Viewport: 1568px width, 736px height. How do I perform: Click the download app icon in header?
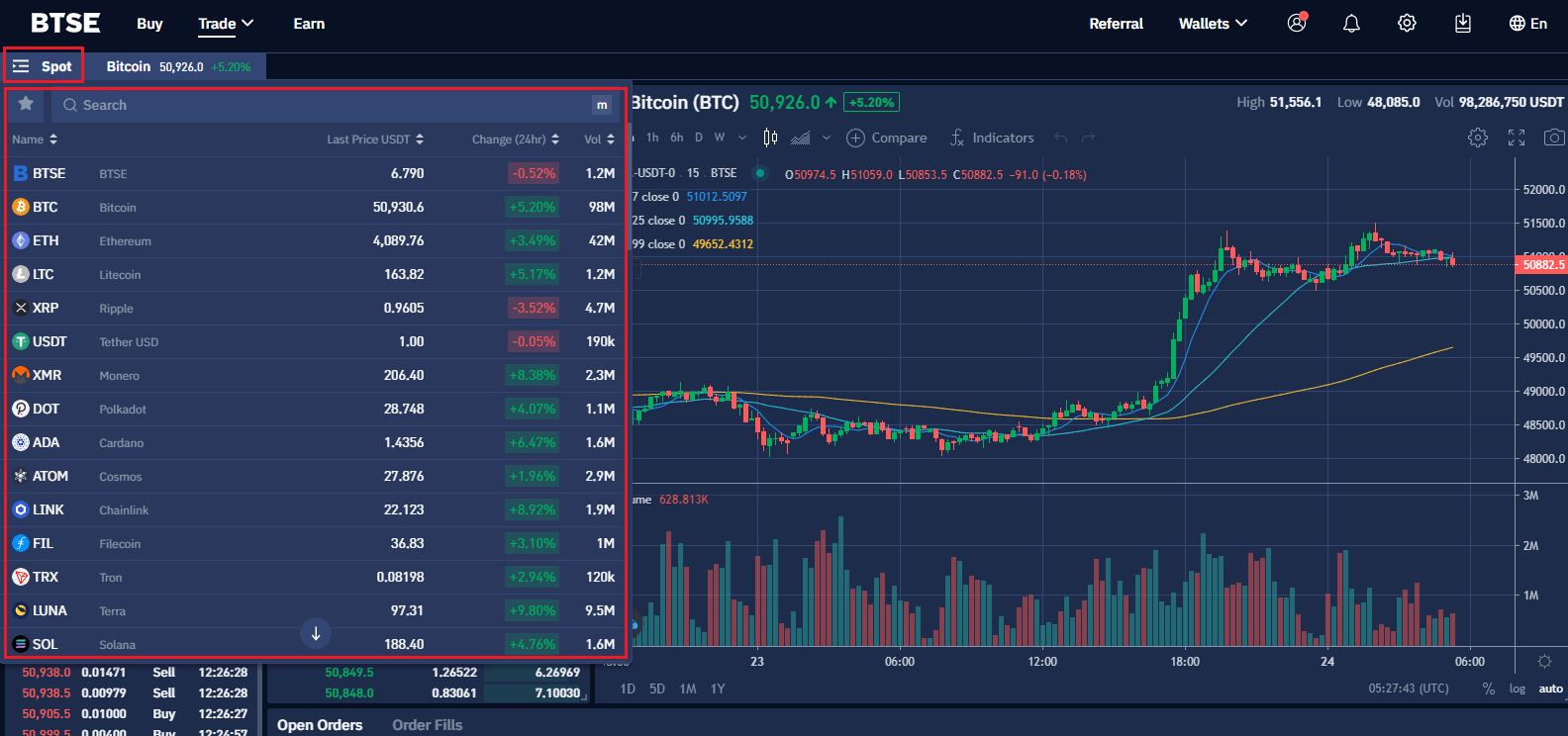click(x=1463, y=24)
